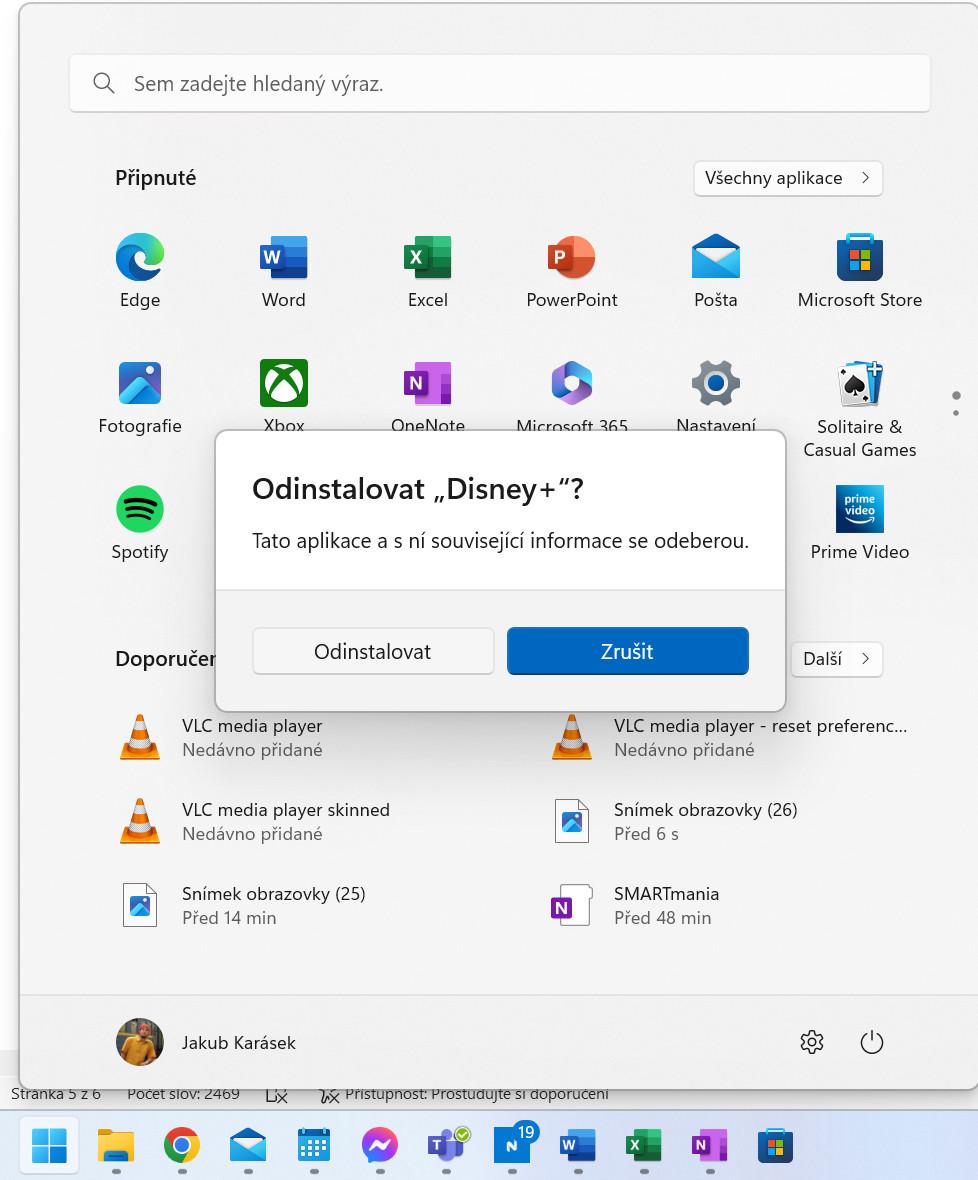Open Calendar from the taskbar

314,1146
